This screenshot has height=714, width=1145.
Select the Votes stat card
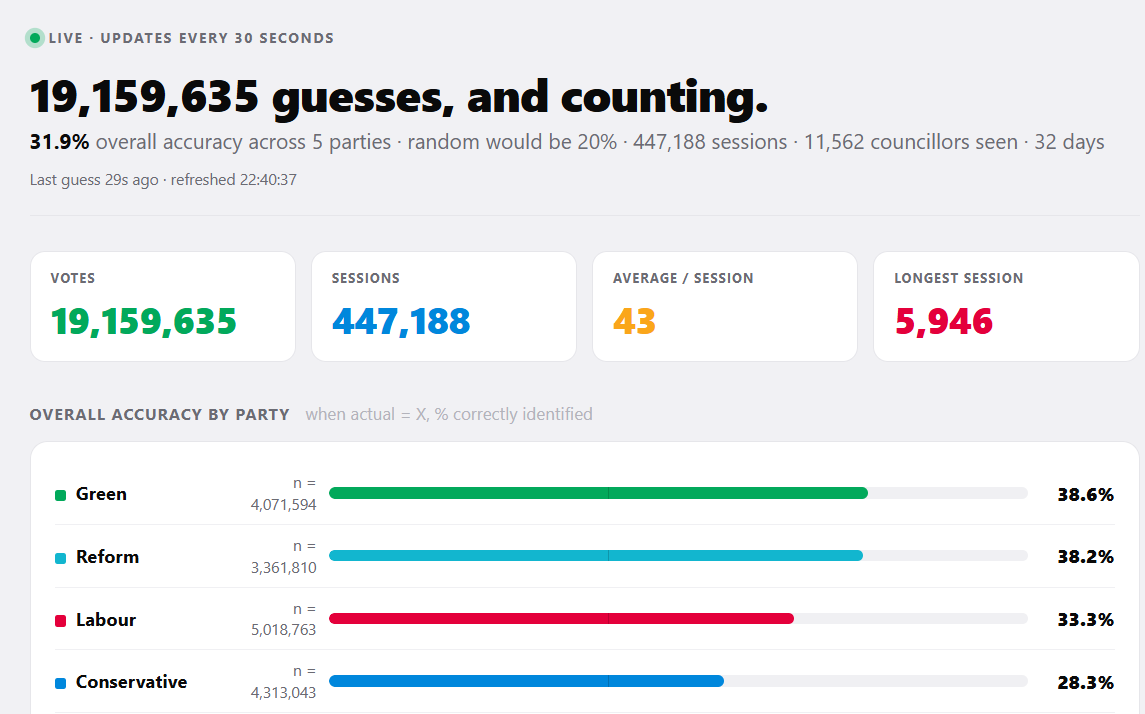pyautogui.click(x=163, y=307)
